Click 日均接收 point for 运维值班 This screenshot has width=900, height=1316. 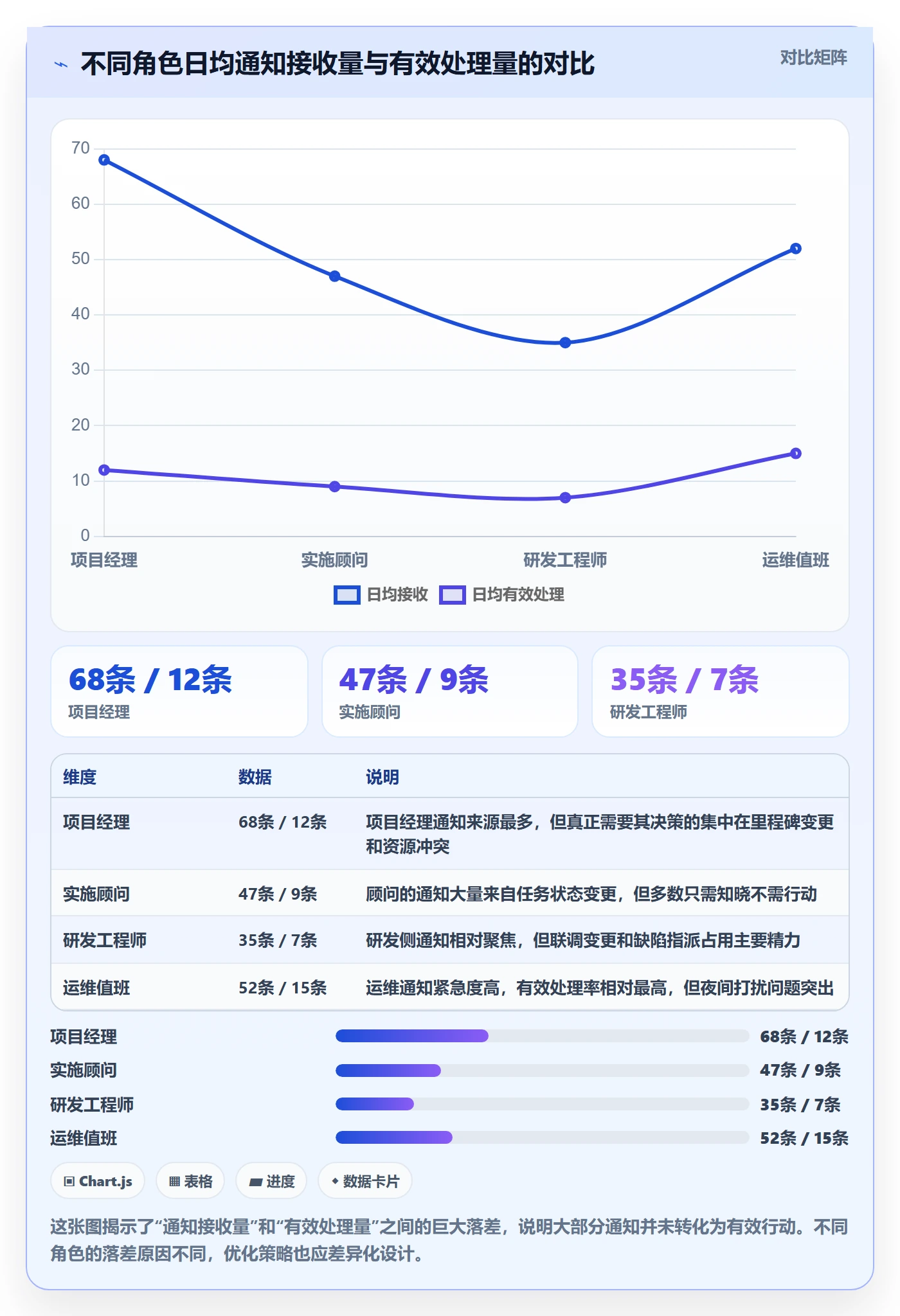[x=796, y=249]
